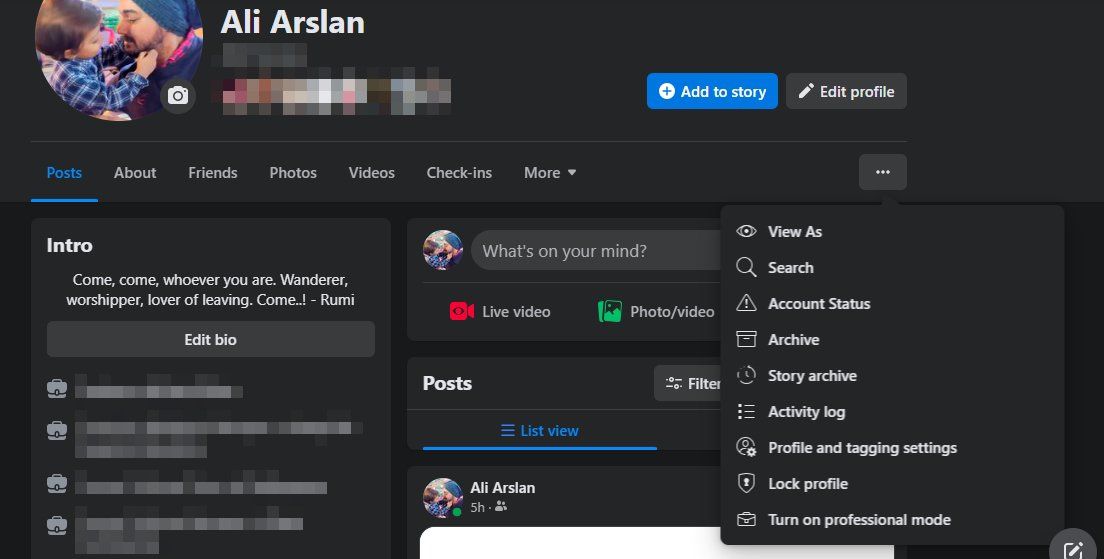
Task: Click the Live video button
Action: coord(500,311)
